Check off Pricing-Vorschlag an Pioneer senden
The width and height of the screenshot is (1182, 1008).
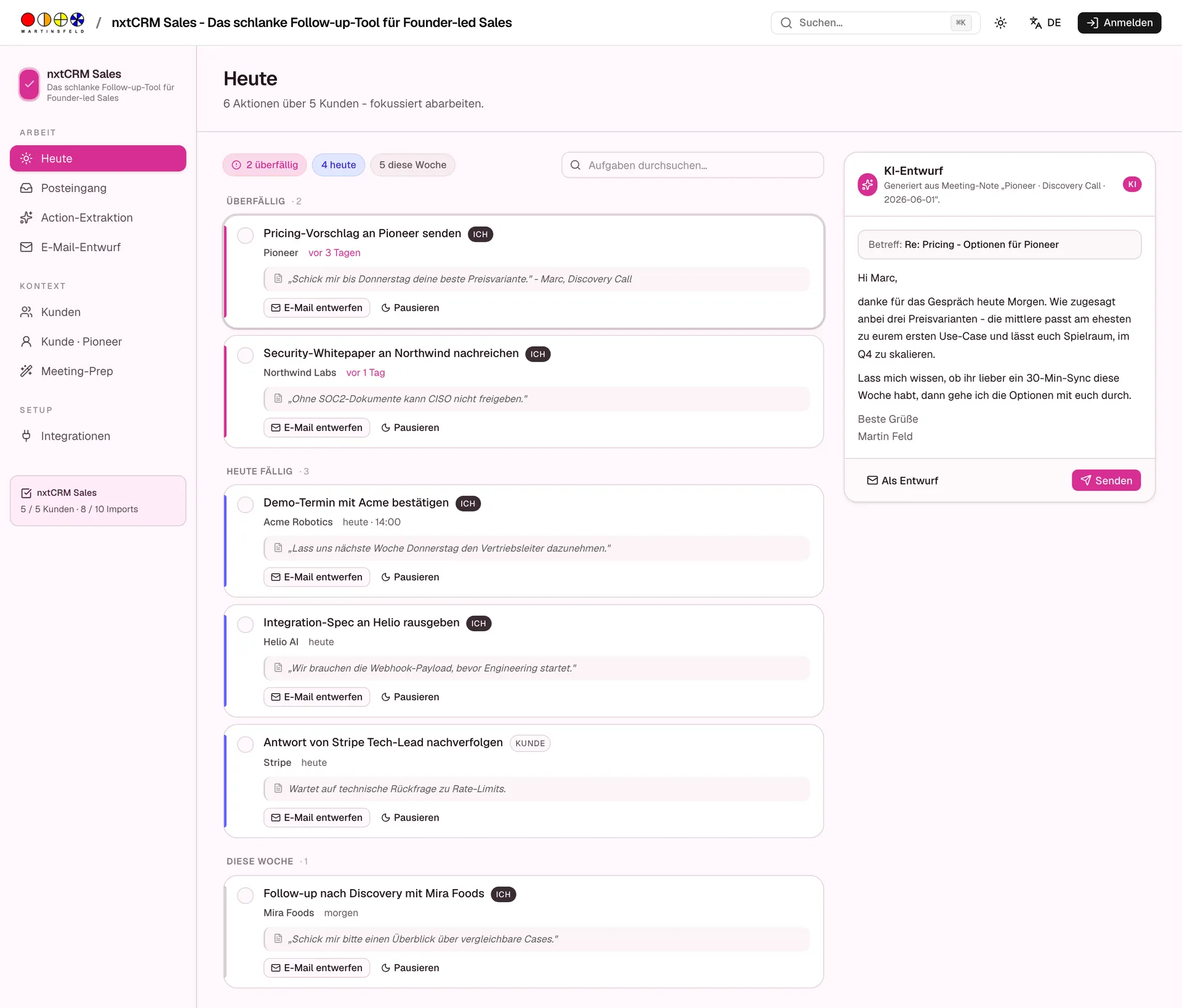tap(246, 235)
